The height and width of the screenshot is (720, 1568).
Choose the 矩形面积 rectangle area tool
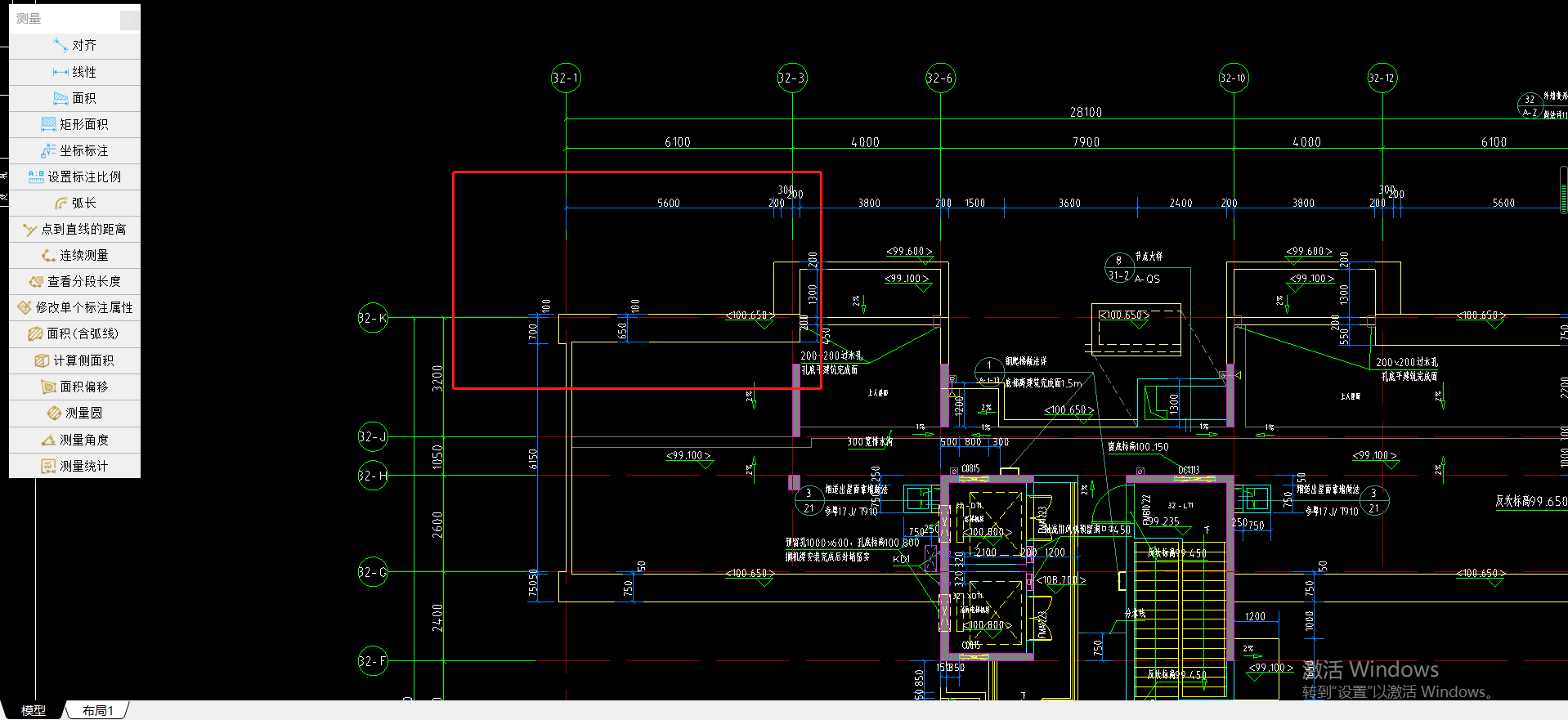74,124
